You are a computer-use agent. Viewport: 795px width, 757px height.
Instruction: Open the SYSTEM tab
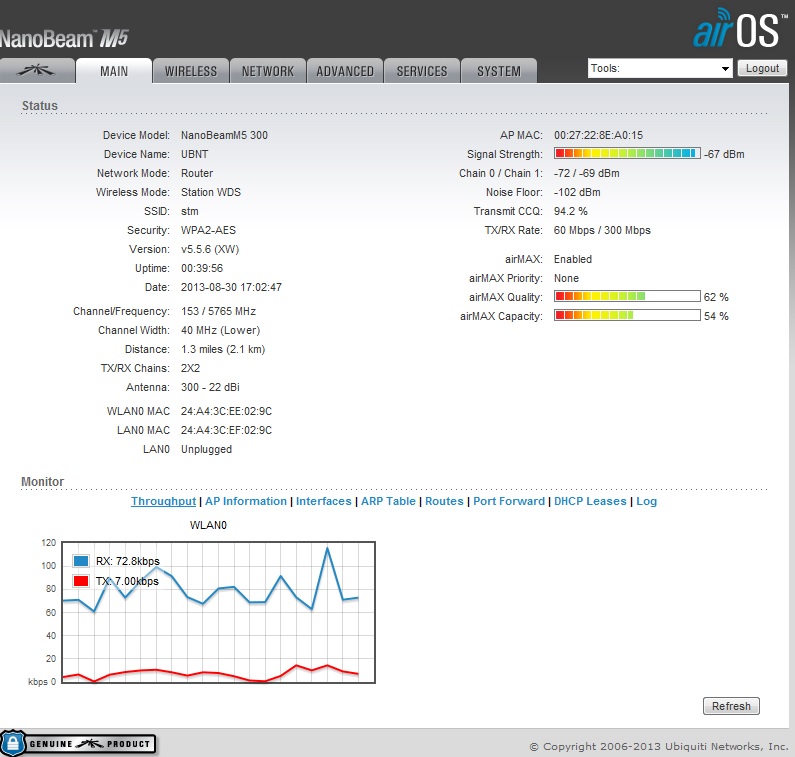point(499,71)
